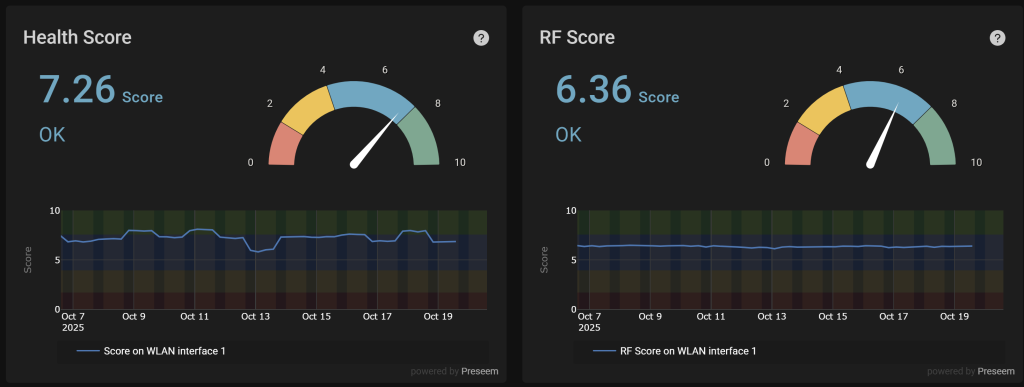
Task: Click OK status under 7.26 score
Action: point(52,135)
